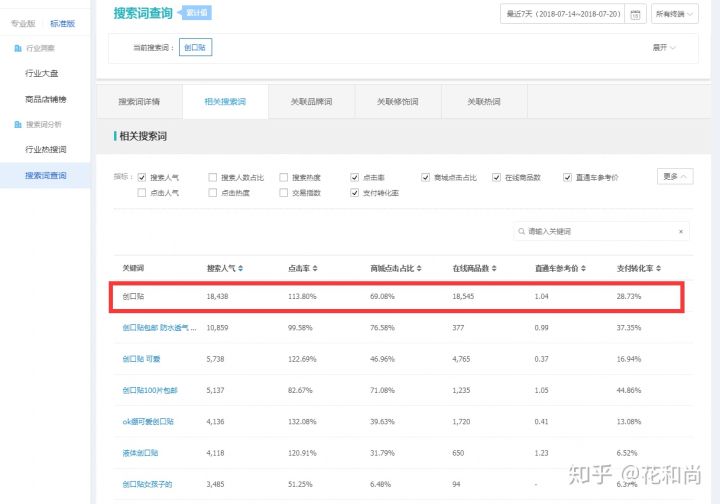Viewport: 720px width, 504px height.
Task: Click the search magnifier icon in keyword box
Action: 521,231
